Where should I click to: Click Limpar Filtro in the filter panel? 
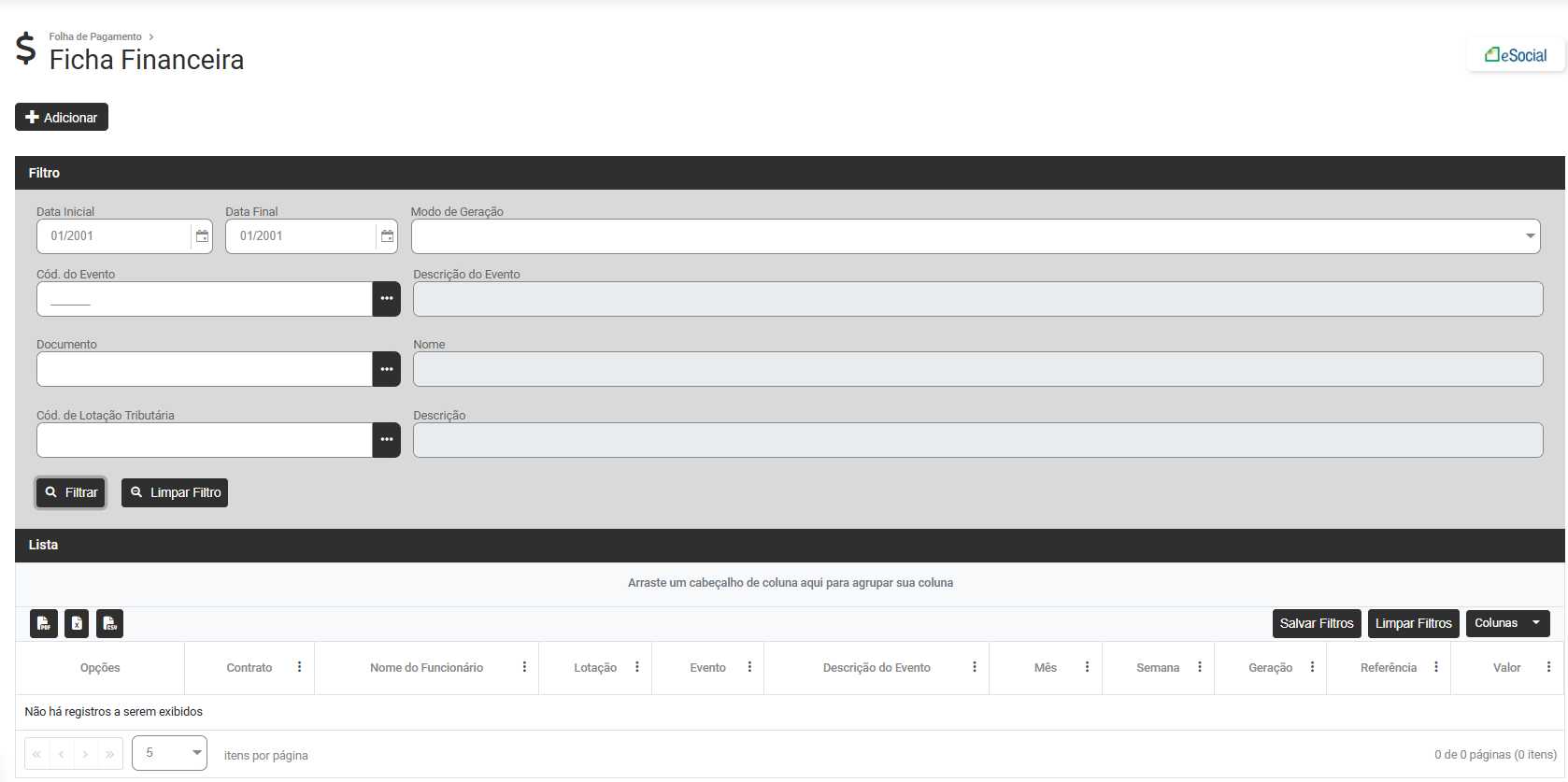coord(175,492)
